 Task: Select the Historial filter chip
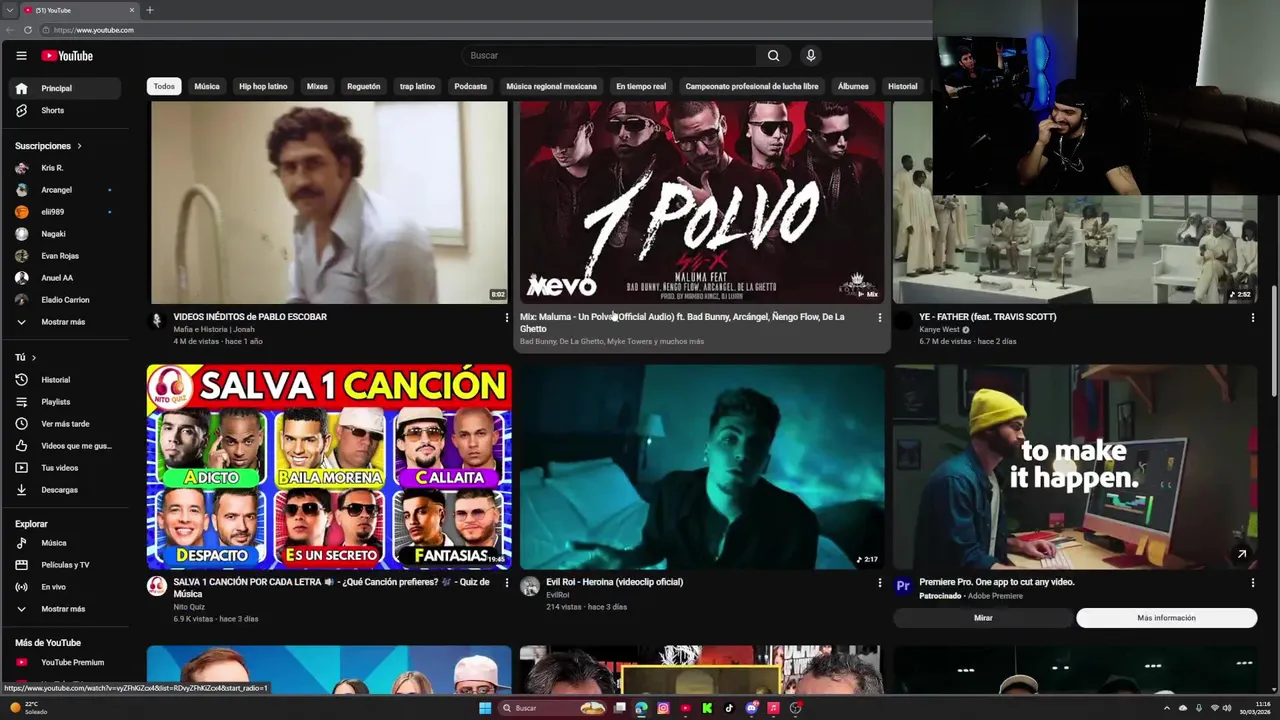[x=902, y=86]
